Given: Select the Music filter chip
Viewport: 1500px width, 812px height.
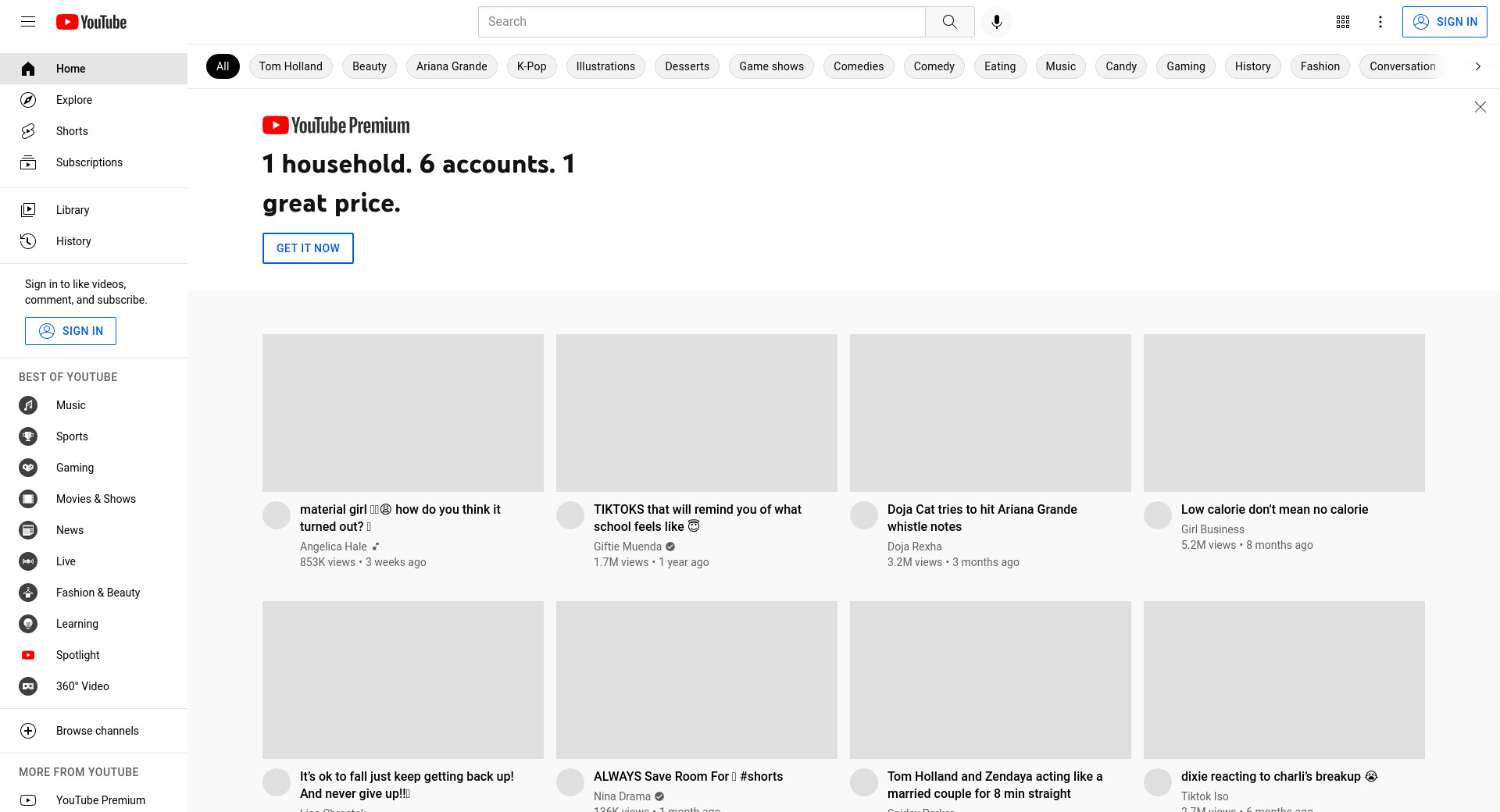Looking at the screenshot, I should [1061, 66].
